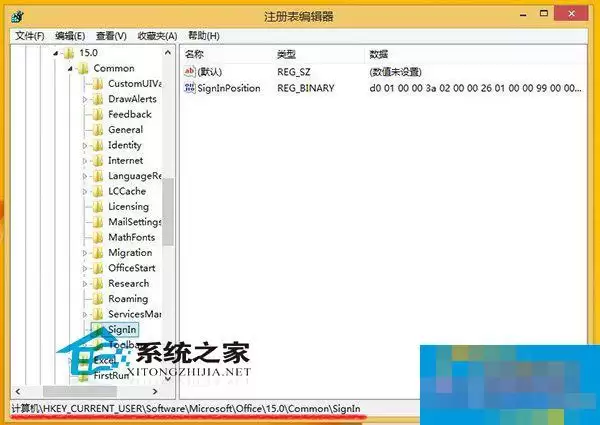Select the Feedback folder icon
Image resolution: width=600 pixels, height=425 pixels.
point(98,114)
